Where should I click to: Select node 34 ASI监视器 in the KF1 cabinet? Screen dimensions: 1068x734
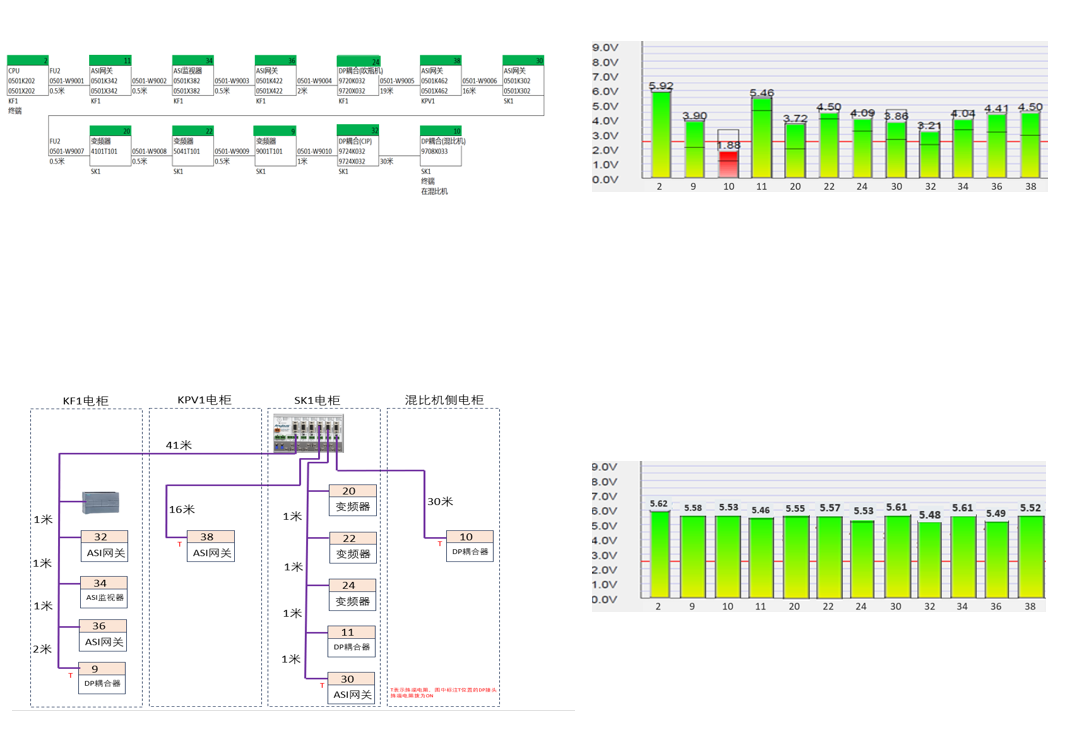[x=104, y=590]
